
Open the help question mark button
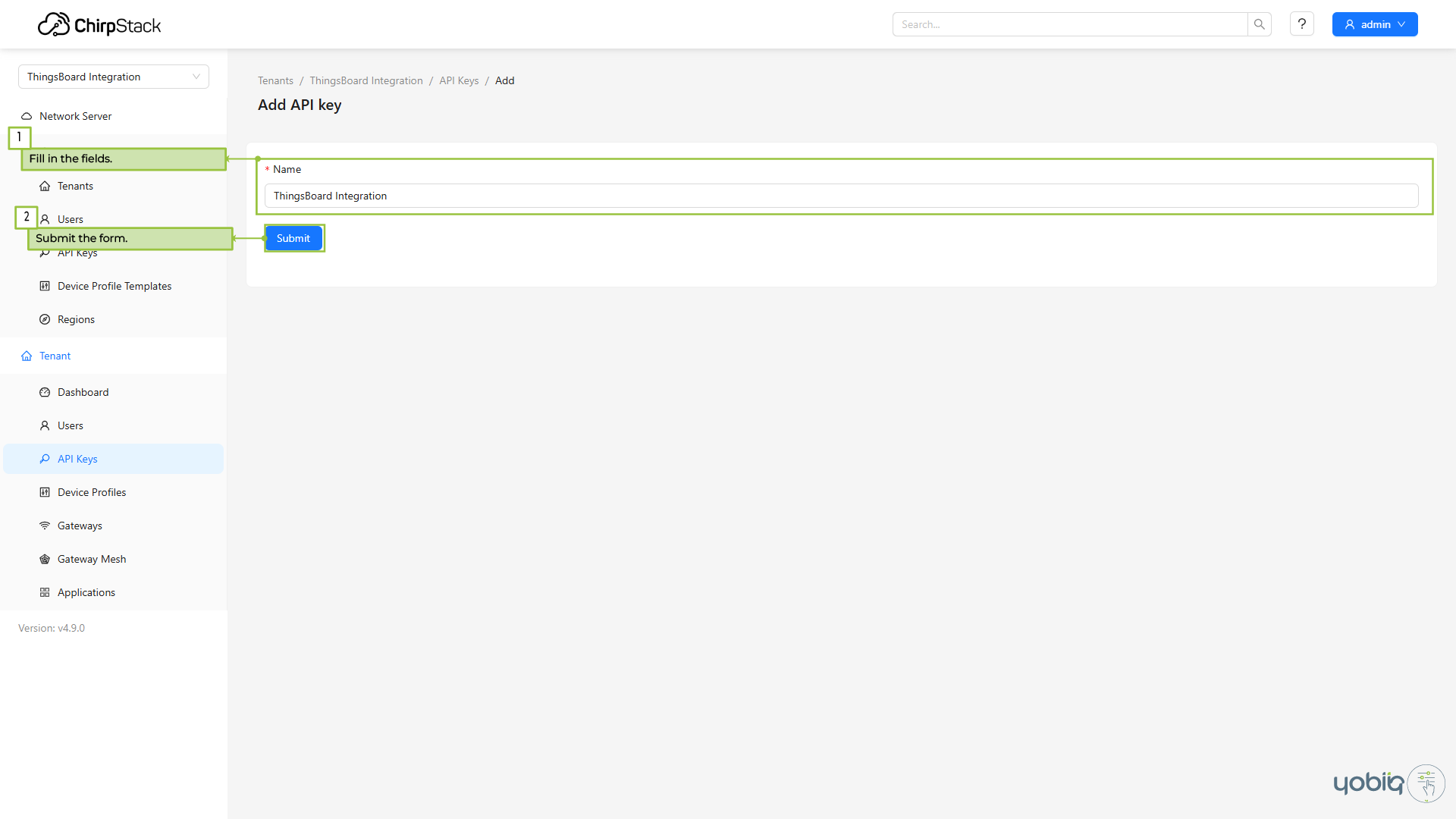point(1302,24)
